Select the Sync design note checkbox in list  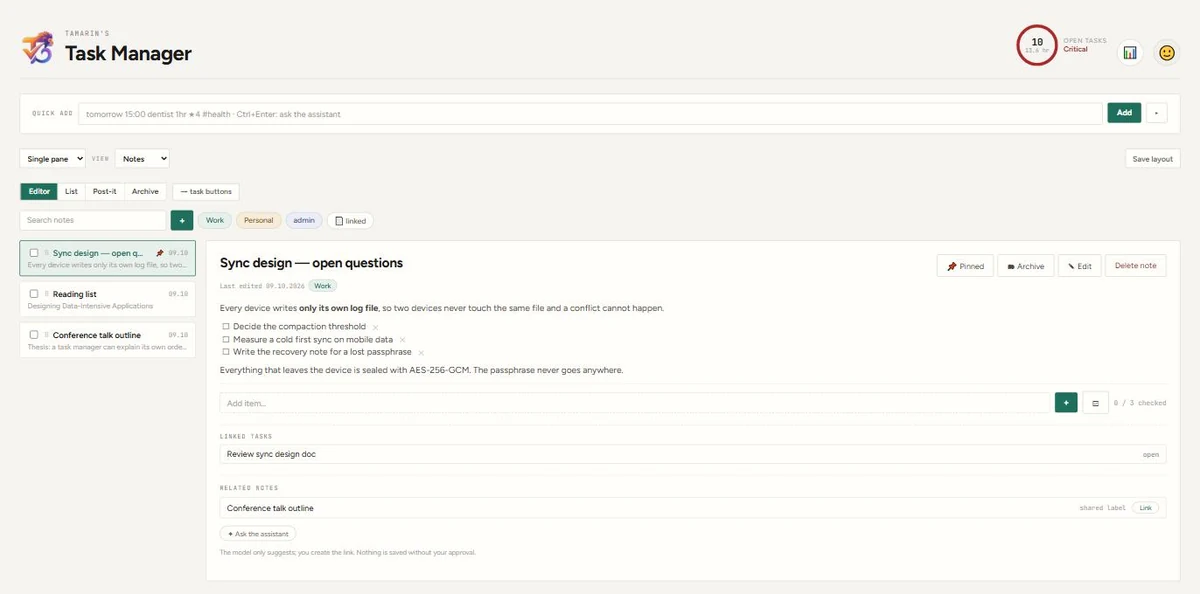tap(34, 253)
